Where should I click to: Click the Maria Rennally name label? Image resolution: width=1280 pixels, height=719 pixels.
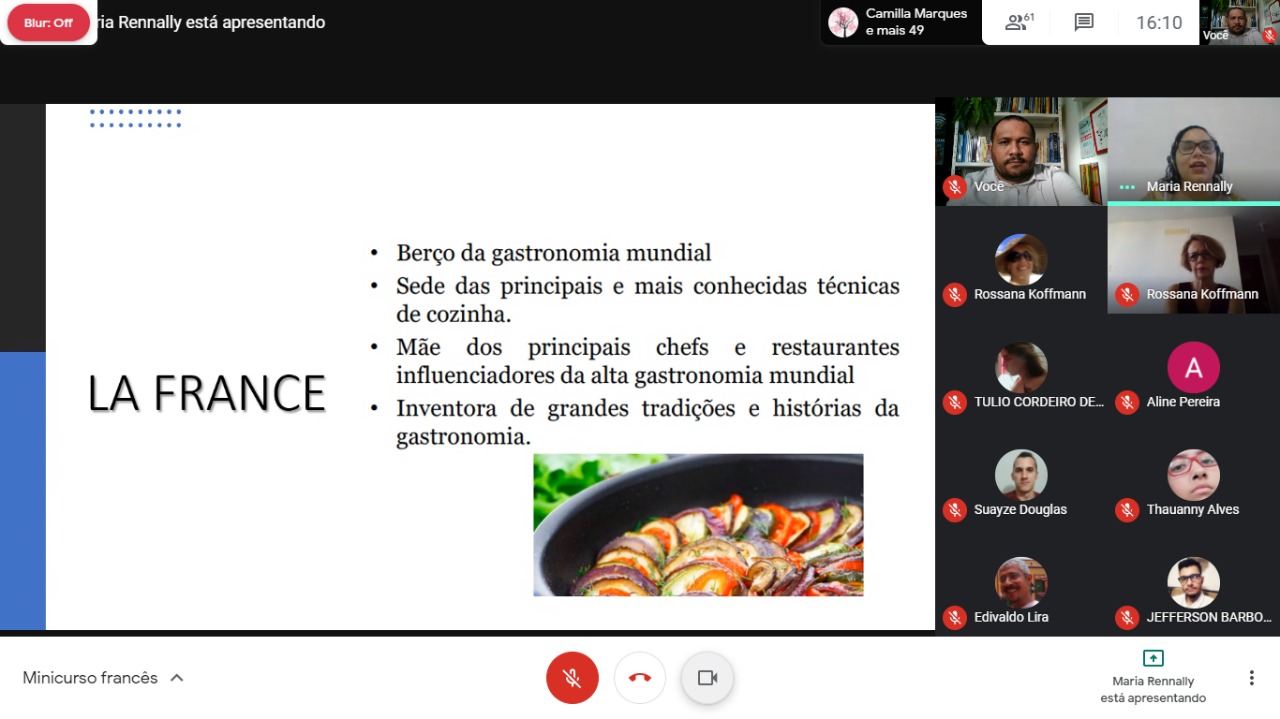[1189, 187]
